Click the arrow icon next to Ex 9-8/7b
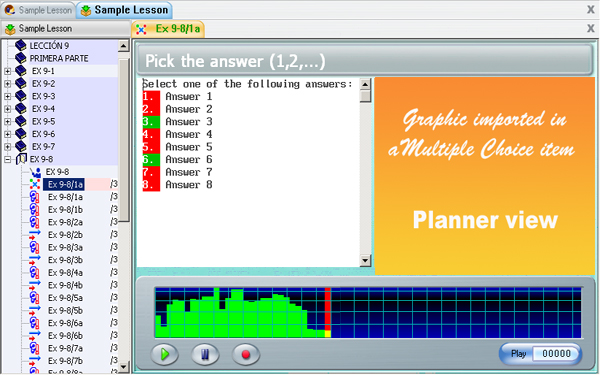This screenshot has width=600, height=375. pyautogui.click(x=34, y=361)
